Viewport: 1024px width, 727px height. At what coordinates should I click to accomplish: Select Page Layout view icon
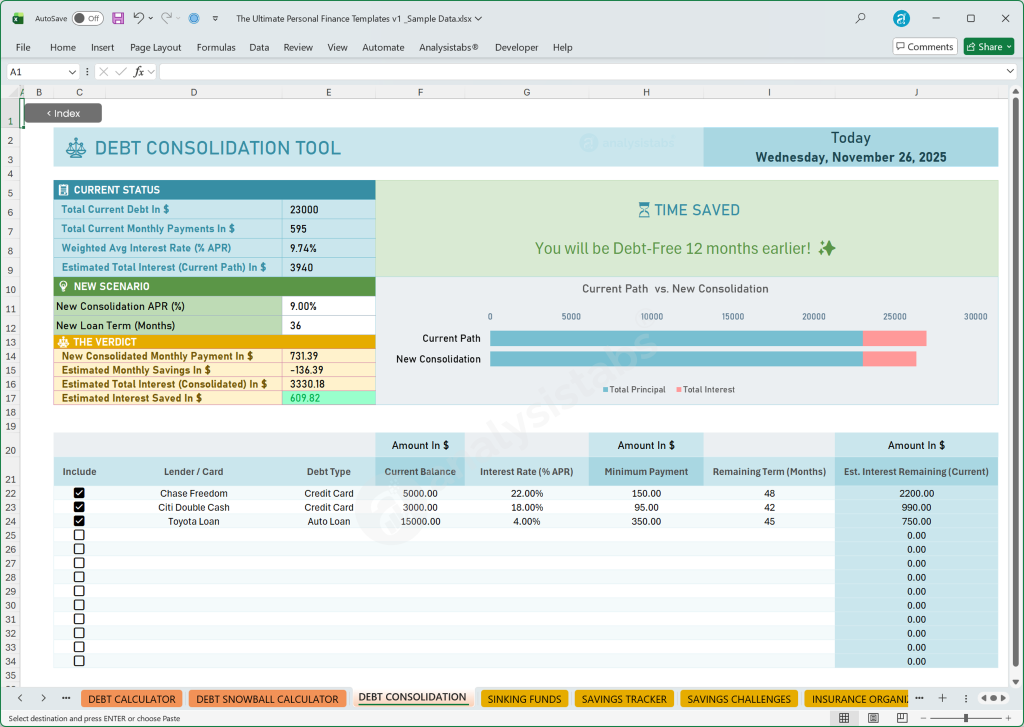point(873,718)
